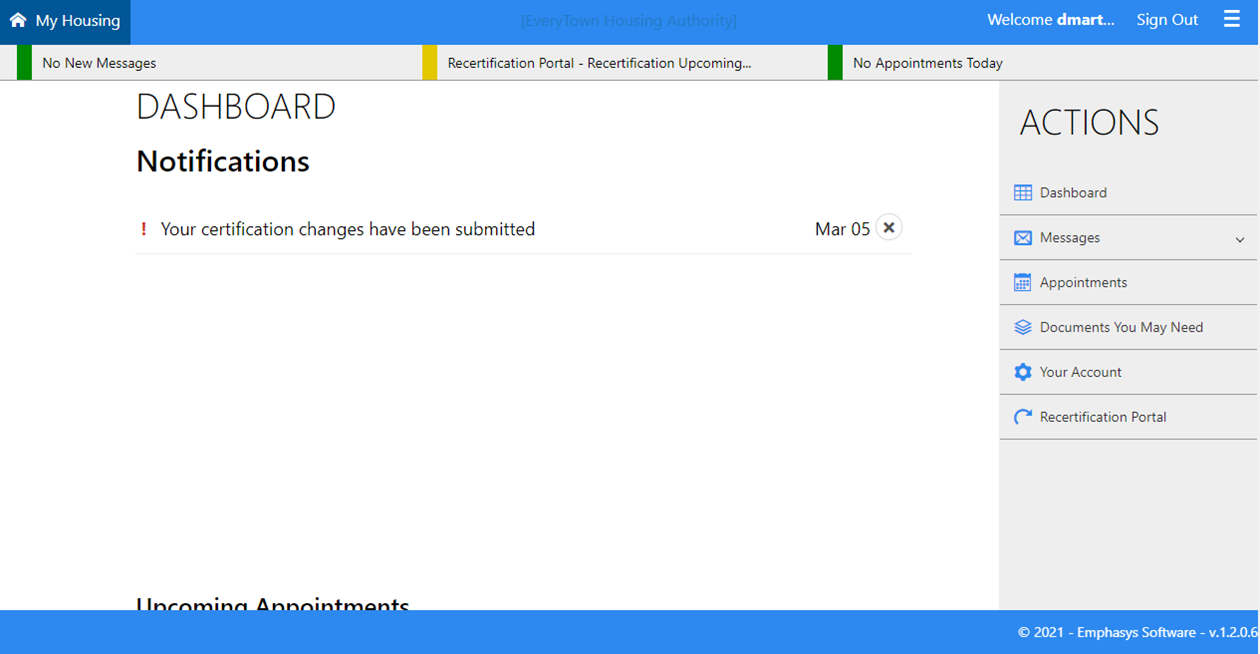Viewport: 1260px width, 654px height.
Task: Open the certification changes submitted notification
Action: tap(347, 229)
